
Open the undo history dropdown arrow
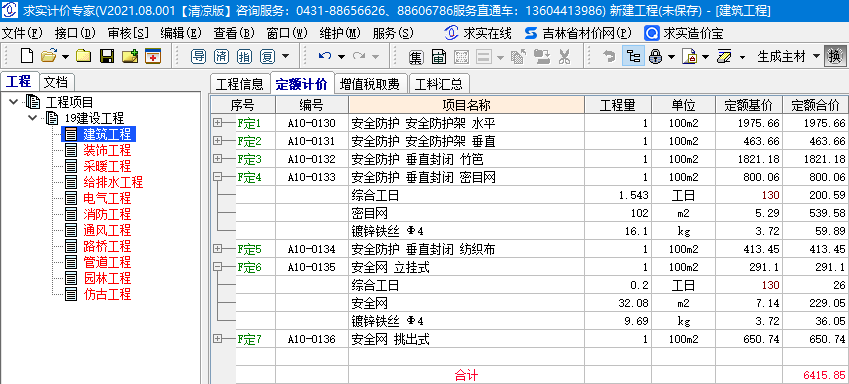(341, 56)
